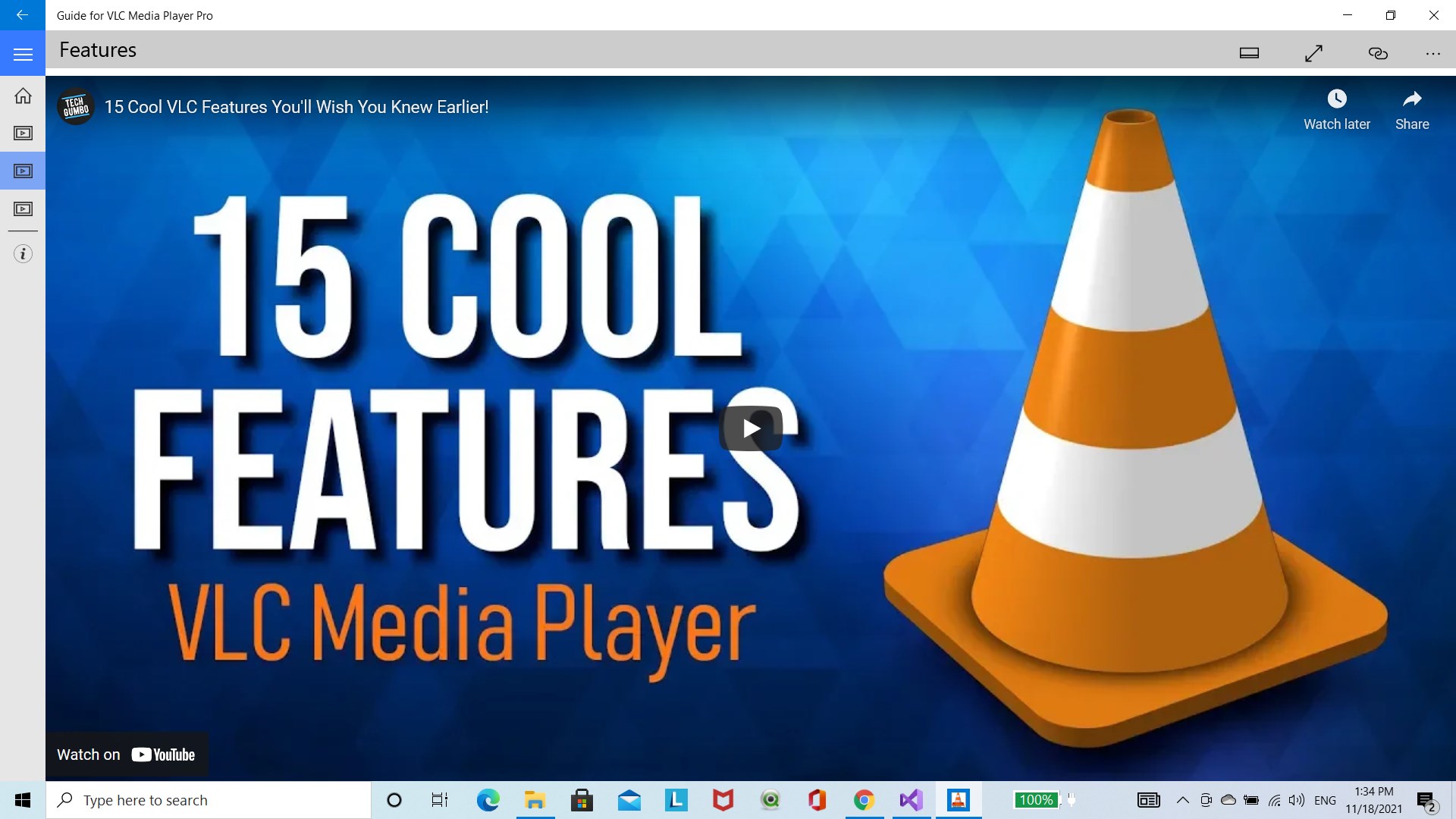Play the 15 Cool Features video
The width and height of the screenshot is (1456, 819).
point(751,428)
